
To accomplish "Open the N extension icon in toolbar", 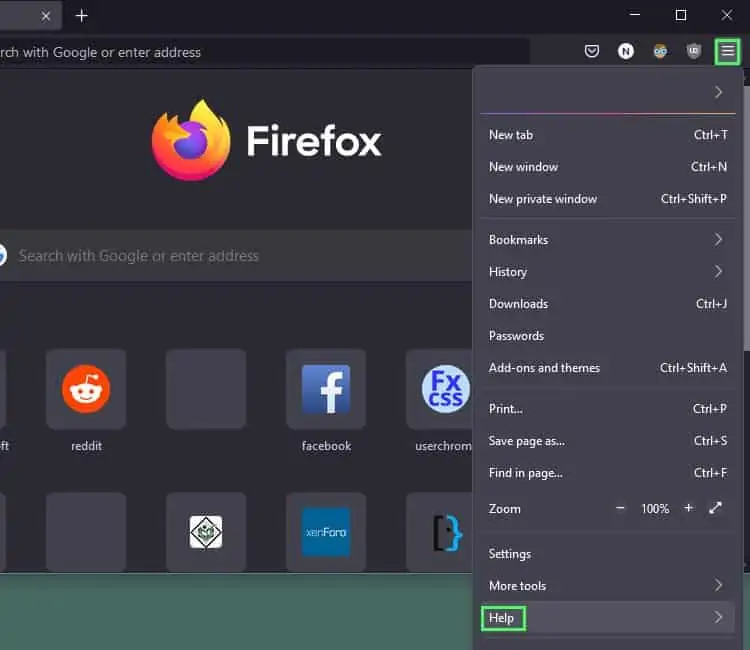I will 626,51.
